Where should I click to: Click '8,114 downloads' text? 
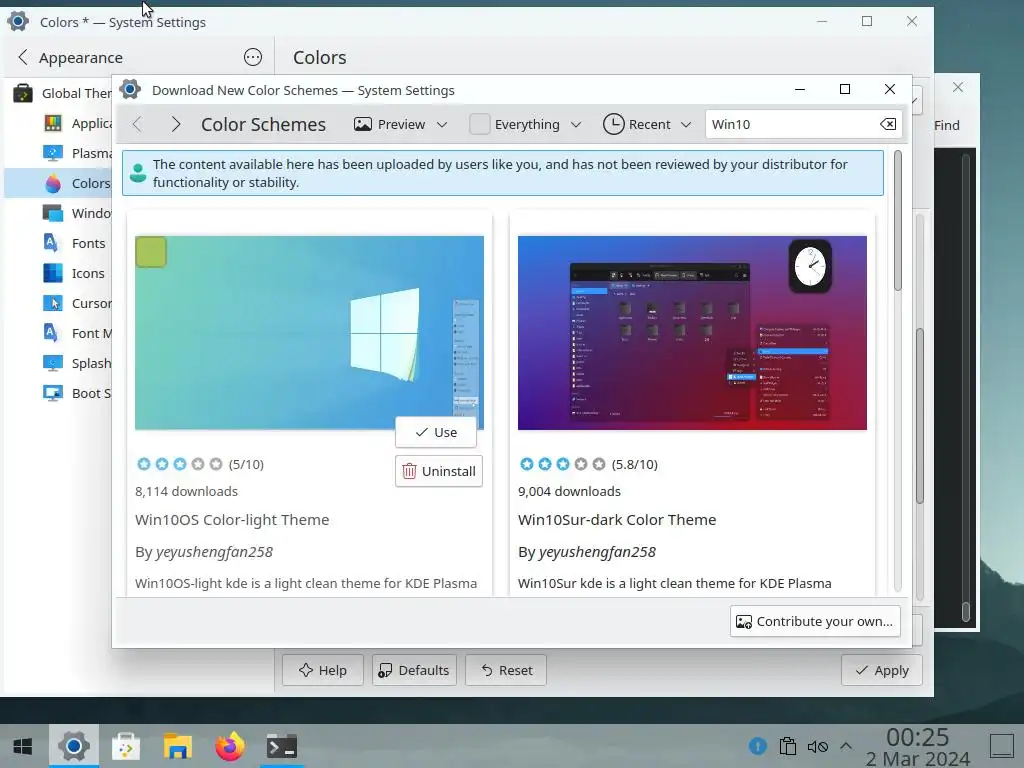click(x=186, y=491)
